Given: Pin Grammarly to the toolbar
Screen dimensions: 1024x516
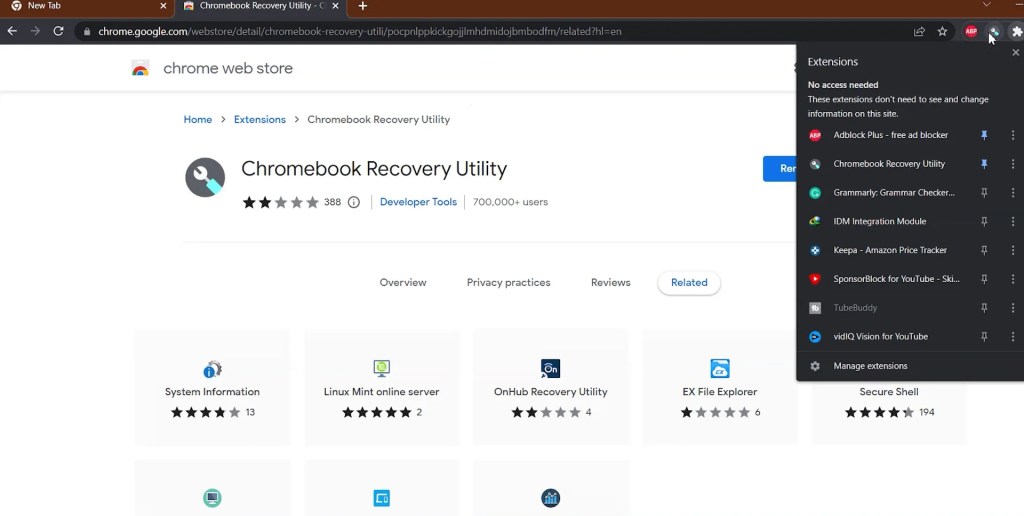Looking at the screenshot, I should coord(984,193).
